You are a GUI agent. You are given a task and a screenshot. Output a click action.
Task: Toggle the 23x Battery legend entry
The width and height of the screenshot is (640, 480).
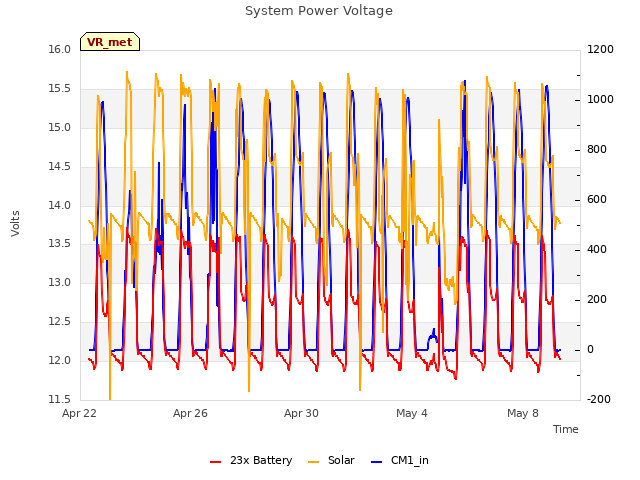pyautogui.click(x=251, y=460)
